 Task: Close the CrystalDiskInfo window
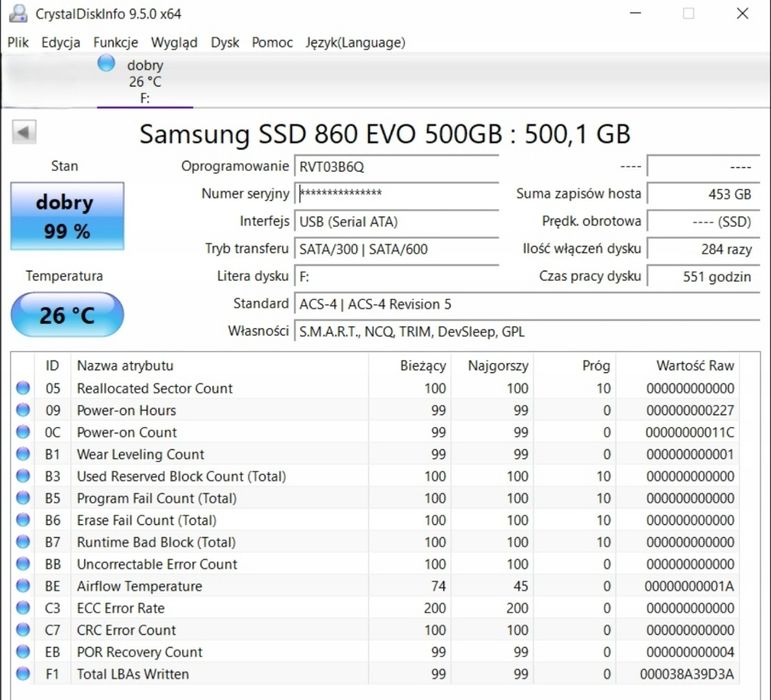(742, 13)
